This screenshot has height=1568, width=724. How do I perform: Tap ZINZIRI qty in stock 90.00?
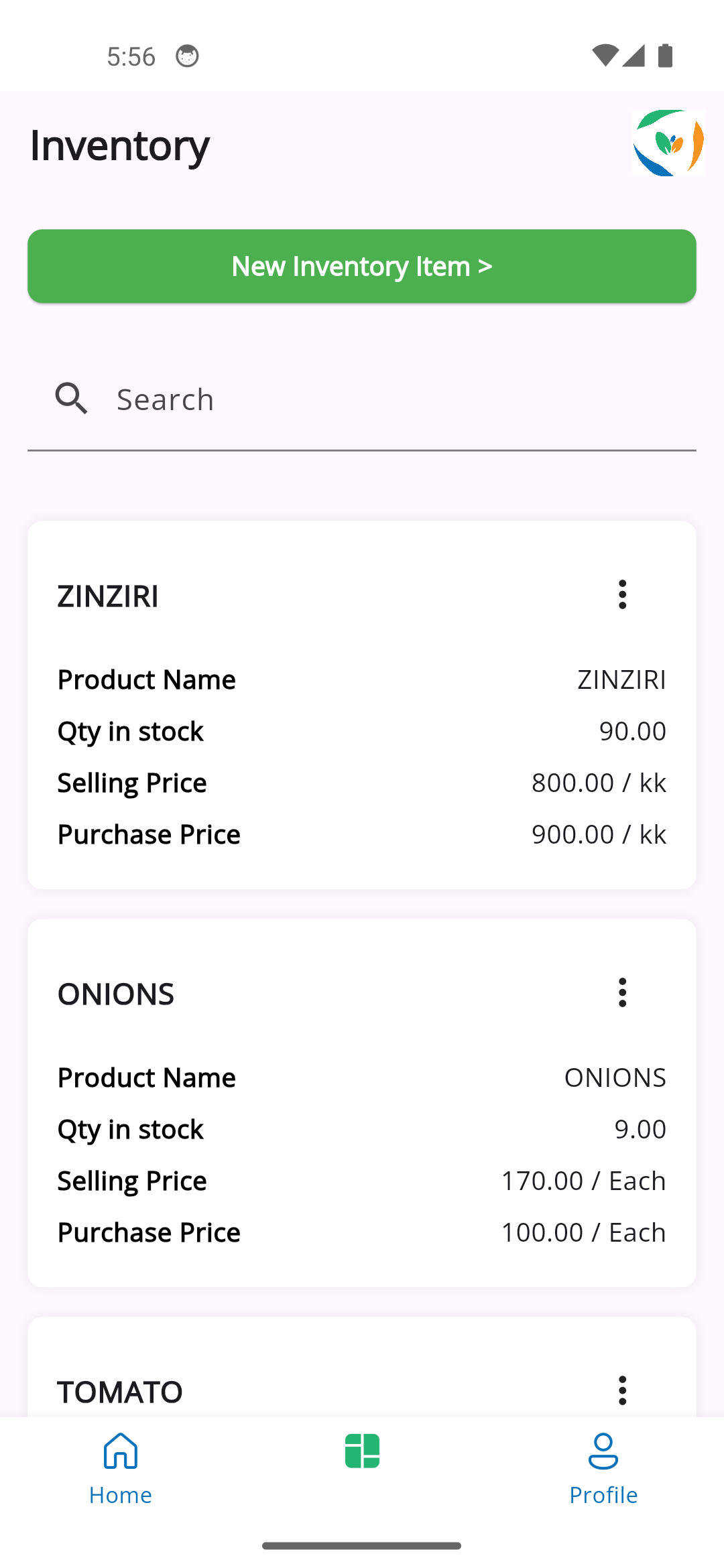pos(633,731)
